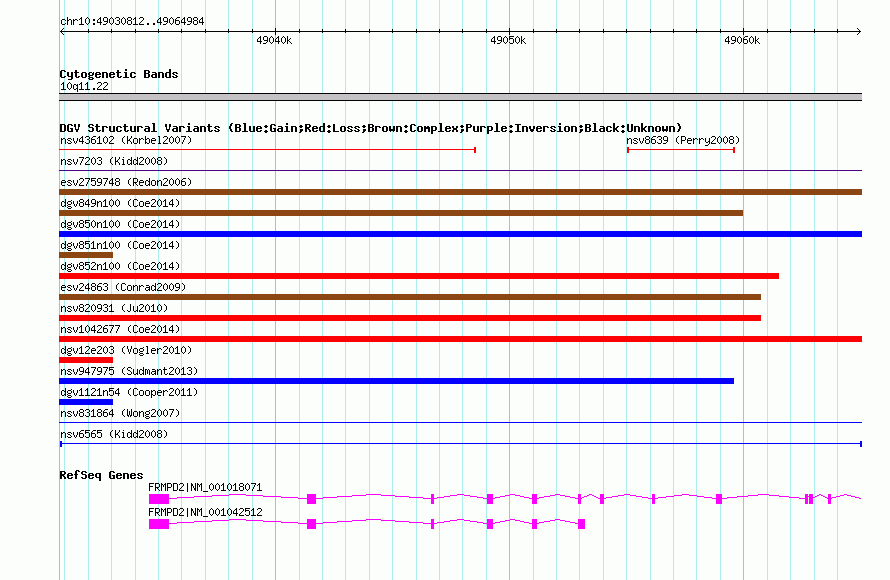The width and height of the screenshot is (890, 580).
Task: Click the 49040k ruler tick label
Action: point(274,40)
